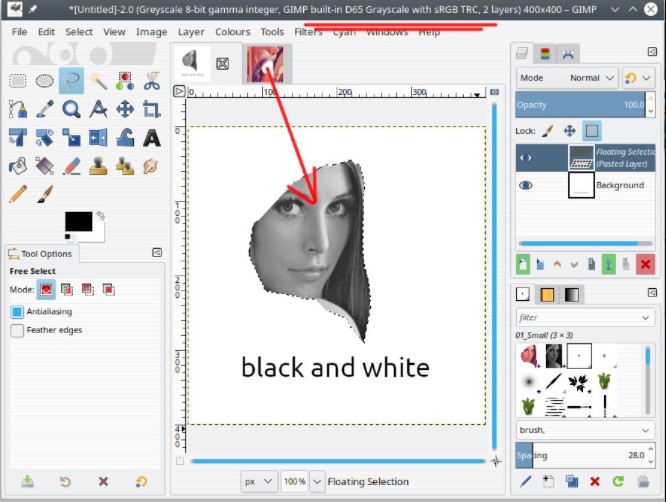The height and width of the screenshot is (502, 666).
Task: Toggle Antialiasing checkbox
Action: 17,312
